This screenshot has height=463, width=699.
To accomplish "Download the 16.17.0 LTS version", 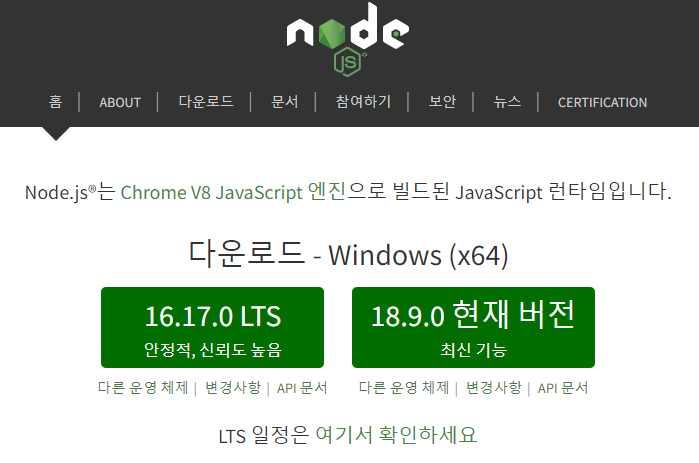I will pos(213,328).
